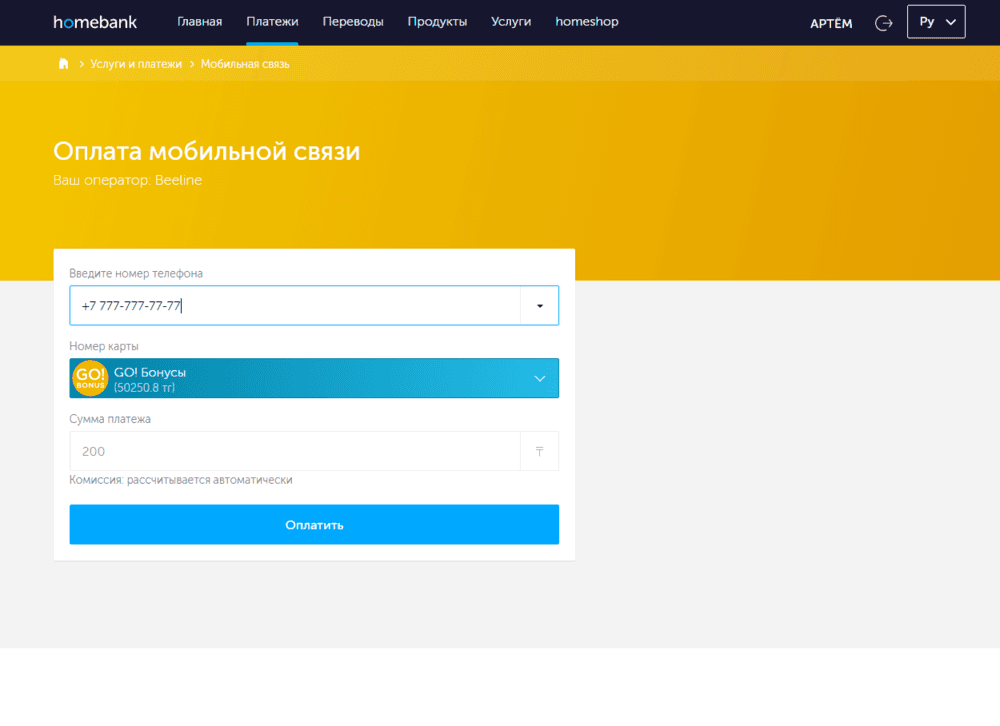1000x726 pixels.
Task: Open the Продукты menu item
Action: coord(438,22)
